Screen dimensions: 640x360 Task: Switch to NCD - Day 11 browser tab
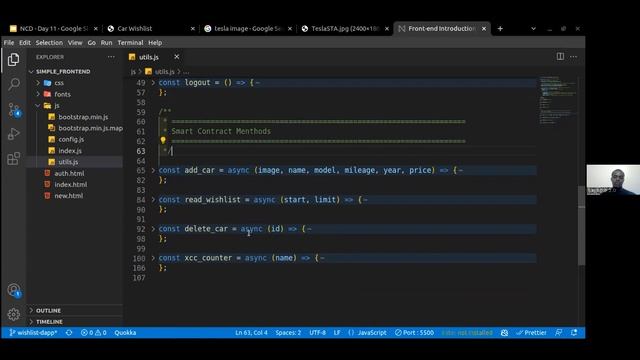point(54,29)
